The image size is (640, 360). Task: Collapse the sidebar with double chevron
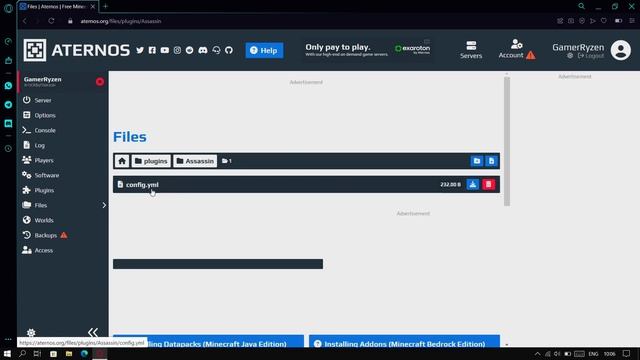[93, 332]
